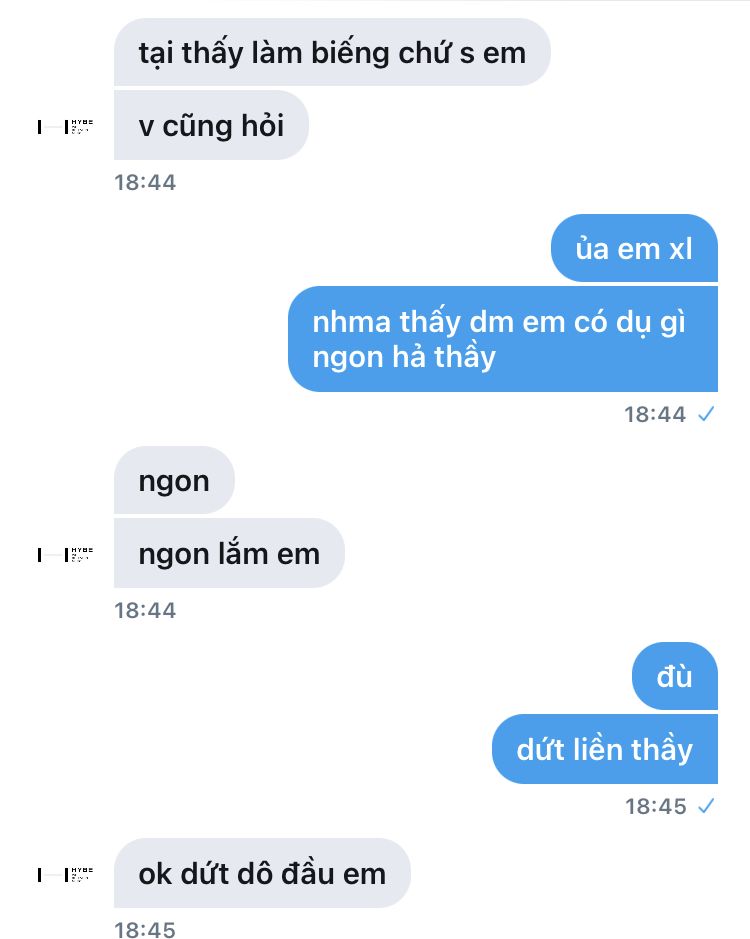
Task: Click the sent 18:45 timestamp text
Action: pos(655,806)
